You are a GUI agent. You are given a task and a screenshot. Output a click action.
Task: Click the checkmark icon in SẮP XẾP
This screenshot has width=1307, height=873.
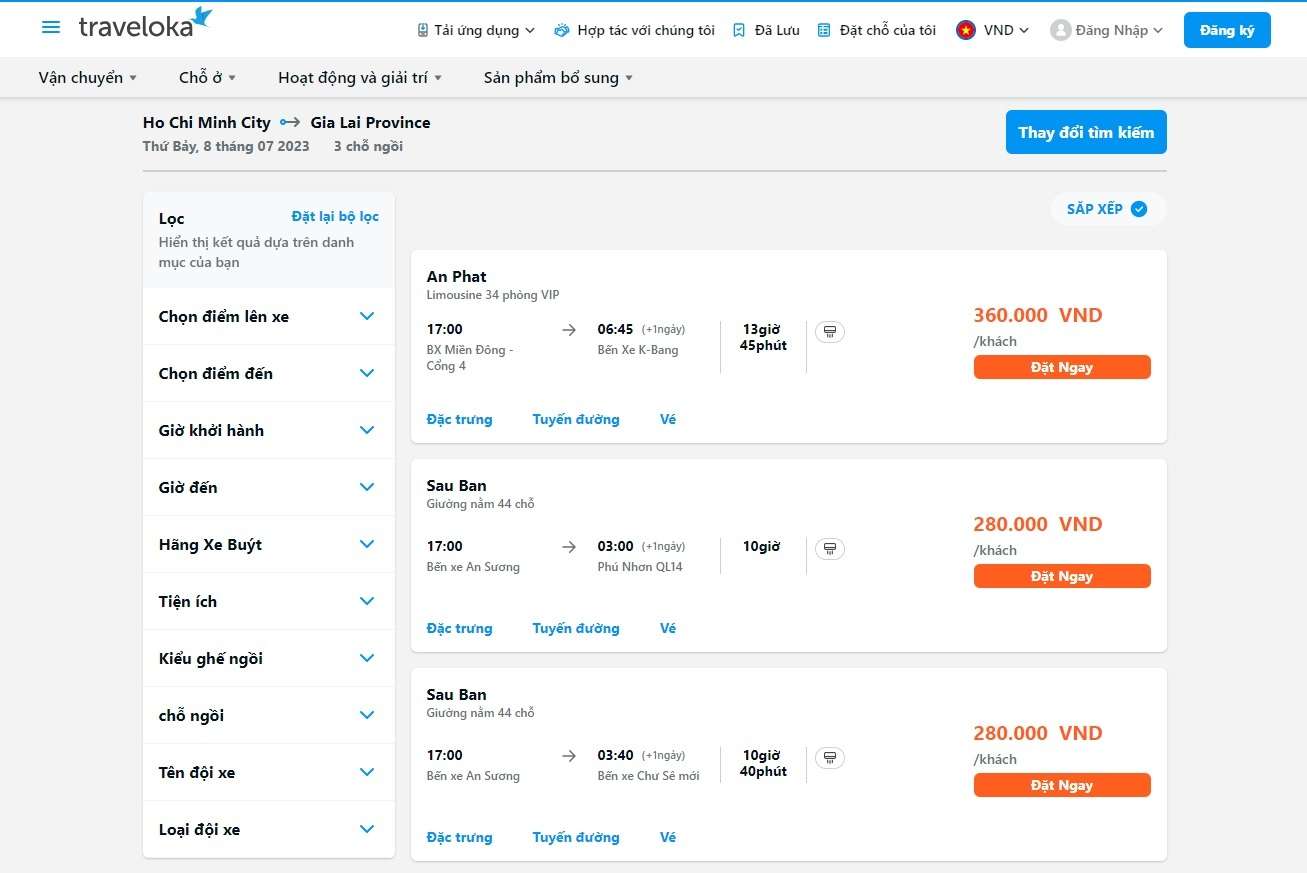[x=1138, y=209]
